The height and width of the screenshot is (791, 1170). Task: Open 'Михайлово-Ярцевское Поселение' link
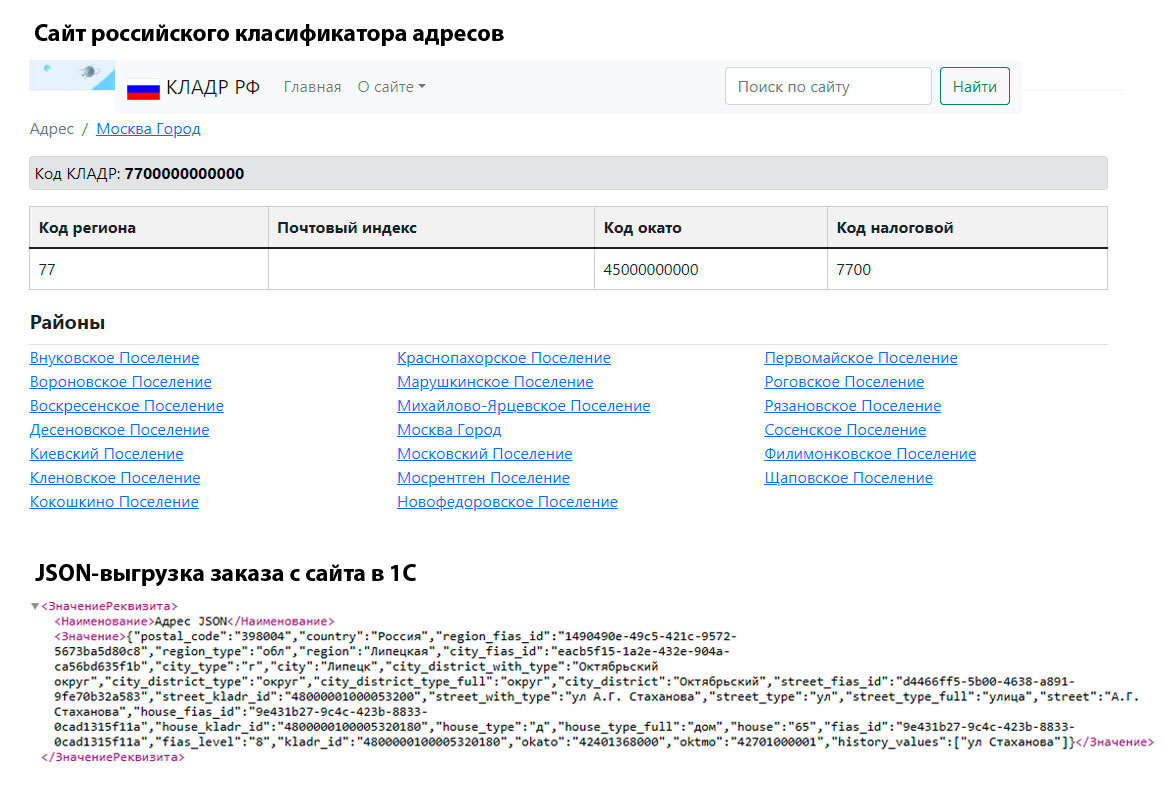coord(523,406)
